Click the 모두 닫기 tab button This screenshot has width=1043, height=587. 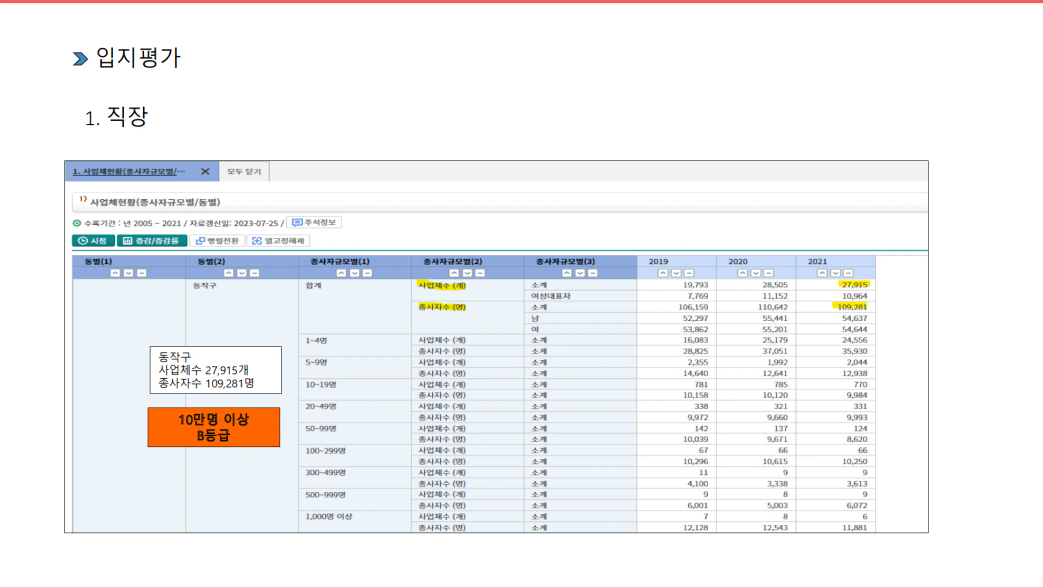(244, 172)
